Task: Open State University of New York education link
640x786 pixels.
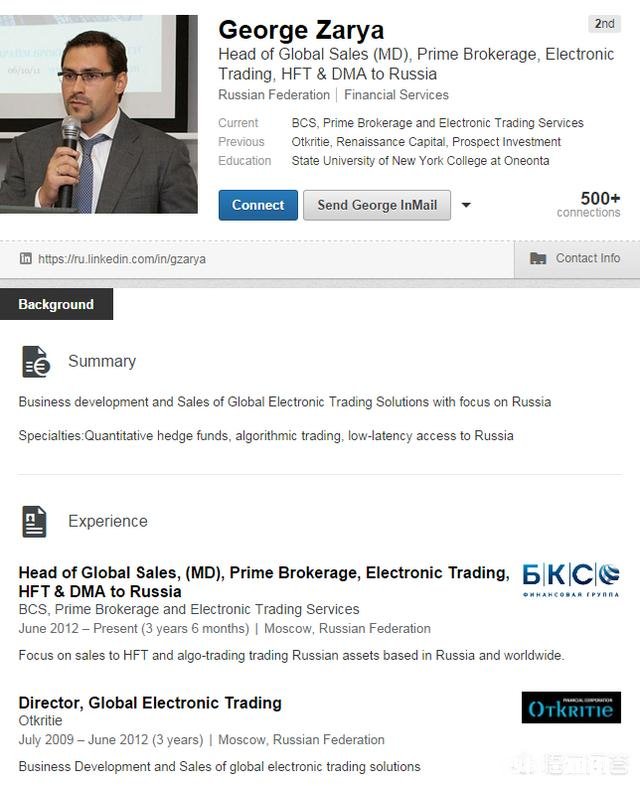Action: coord(420,161)
